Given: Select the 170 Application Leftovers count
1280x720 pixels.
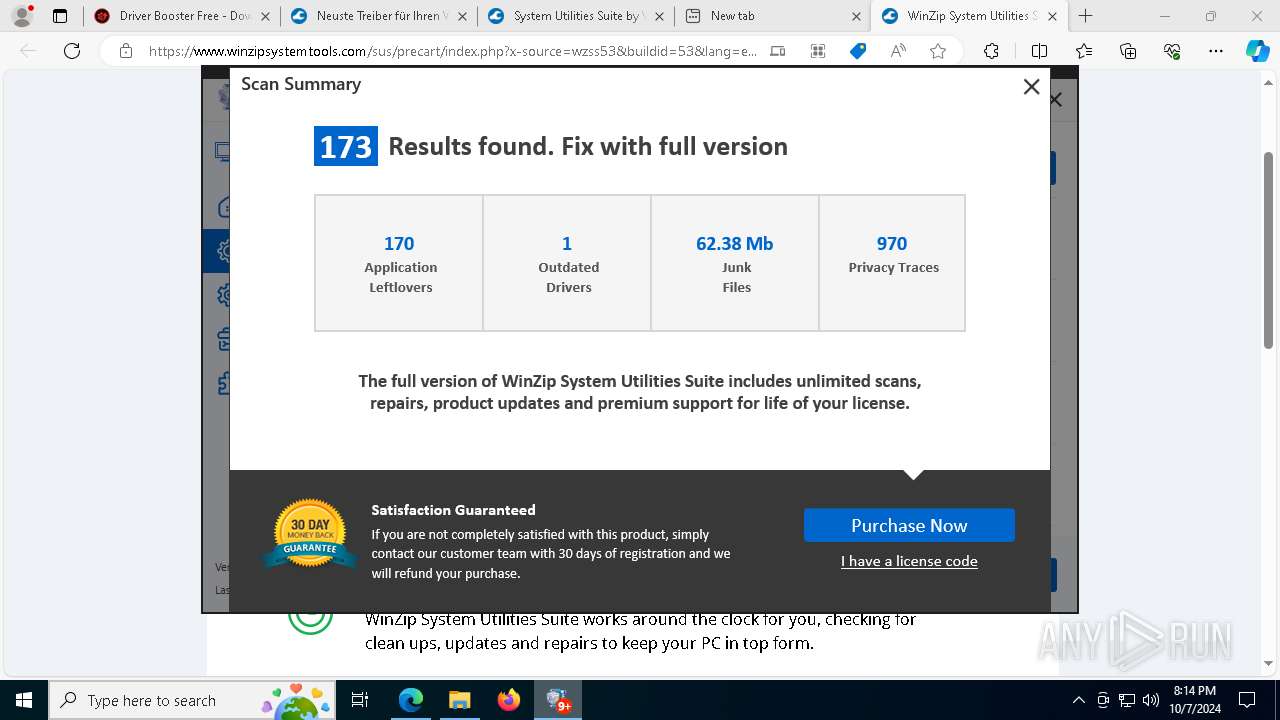Looking at the screenshot, I should (x=399, y=243).
